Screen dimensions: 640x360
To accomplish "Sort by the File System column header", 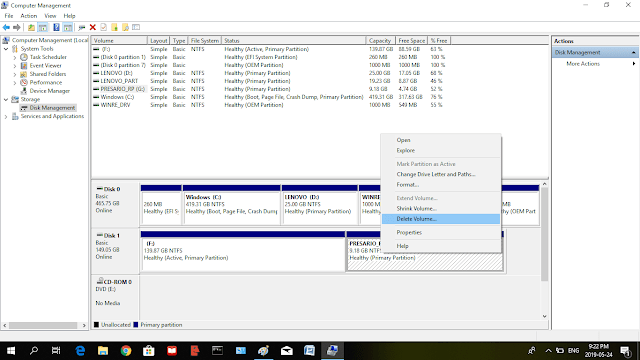I will tap(204, 41).
